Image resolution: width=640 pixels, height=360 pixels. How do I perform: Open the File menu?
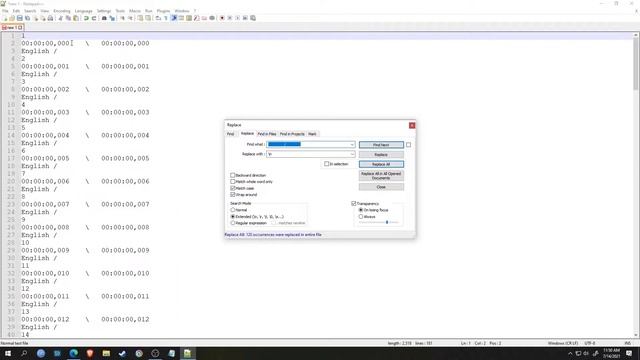[x=5, y=11]
